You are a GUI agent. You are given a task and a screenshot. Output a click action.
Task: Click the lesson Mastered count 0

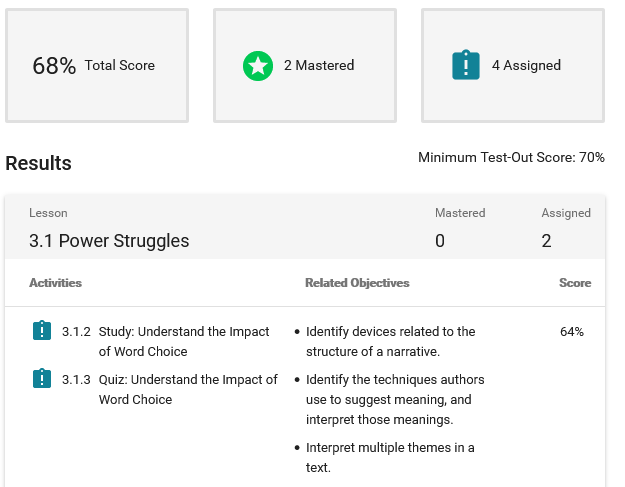click(x=440, y=241)
